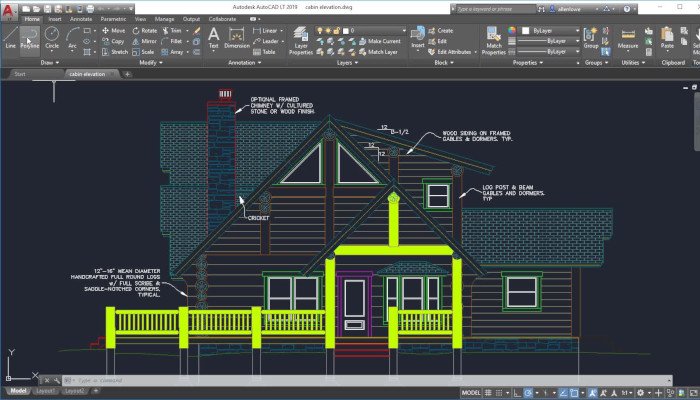Viewport: 700px width, 400px height.
Task: Toggle layer lock padlock icon
Action: (336, 31)
